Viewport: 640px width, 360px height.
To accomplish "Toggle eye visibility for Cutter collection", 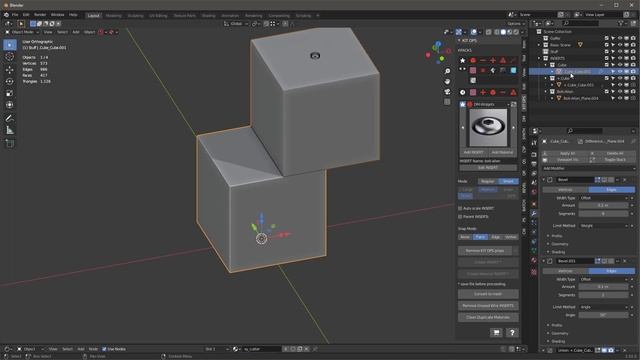I will tap(620, 38).
